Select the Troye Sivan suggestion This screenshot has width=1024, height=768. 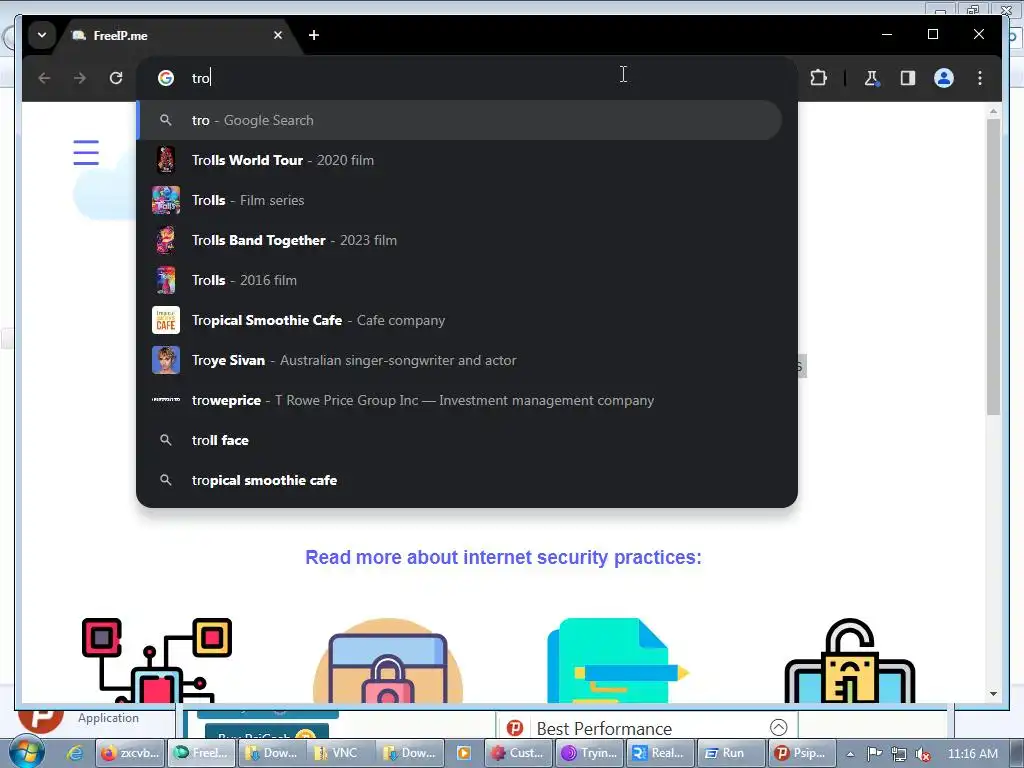pyautogui.click(x=460, y=360)
